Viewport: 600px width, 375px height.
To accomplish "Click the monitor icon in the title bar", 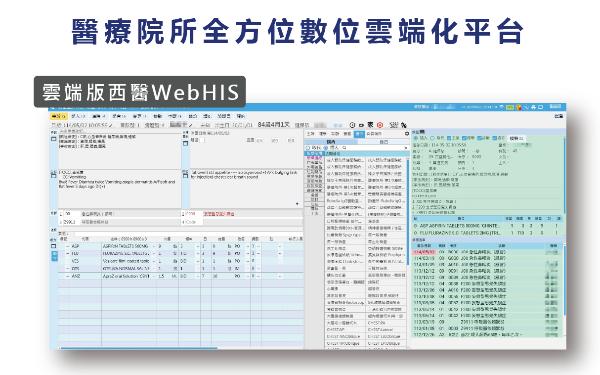I will click(x=540, y=107).
